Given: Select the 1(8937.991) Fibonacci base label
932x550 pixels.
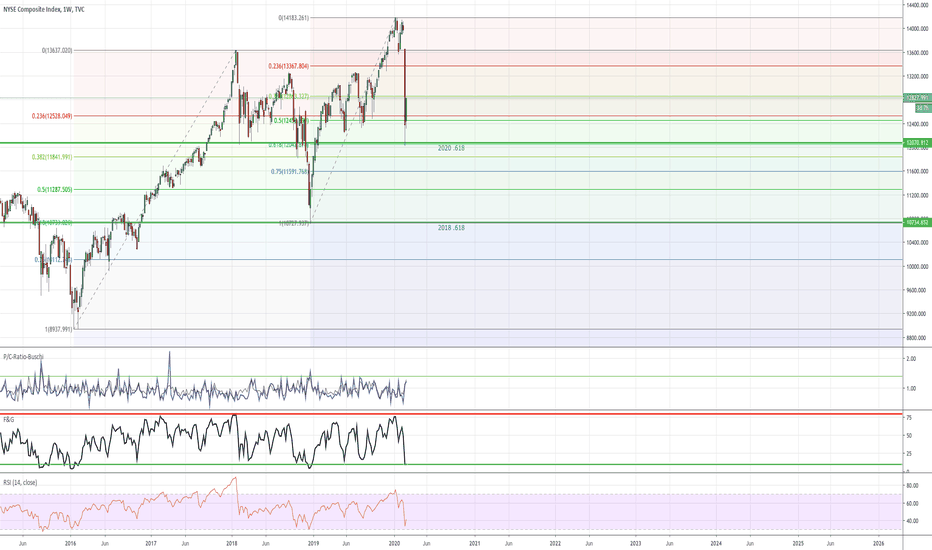Looking at the screenshot, I should tap(59, 329).
